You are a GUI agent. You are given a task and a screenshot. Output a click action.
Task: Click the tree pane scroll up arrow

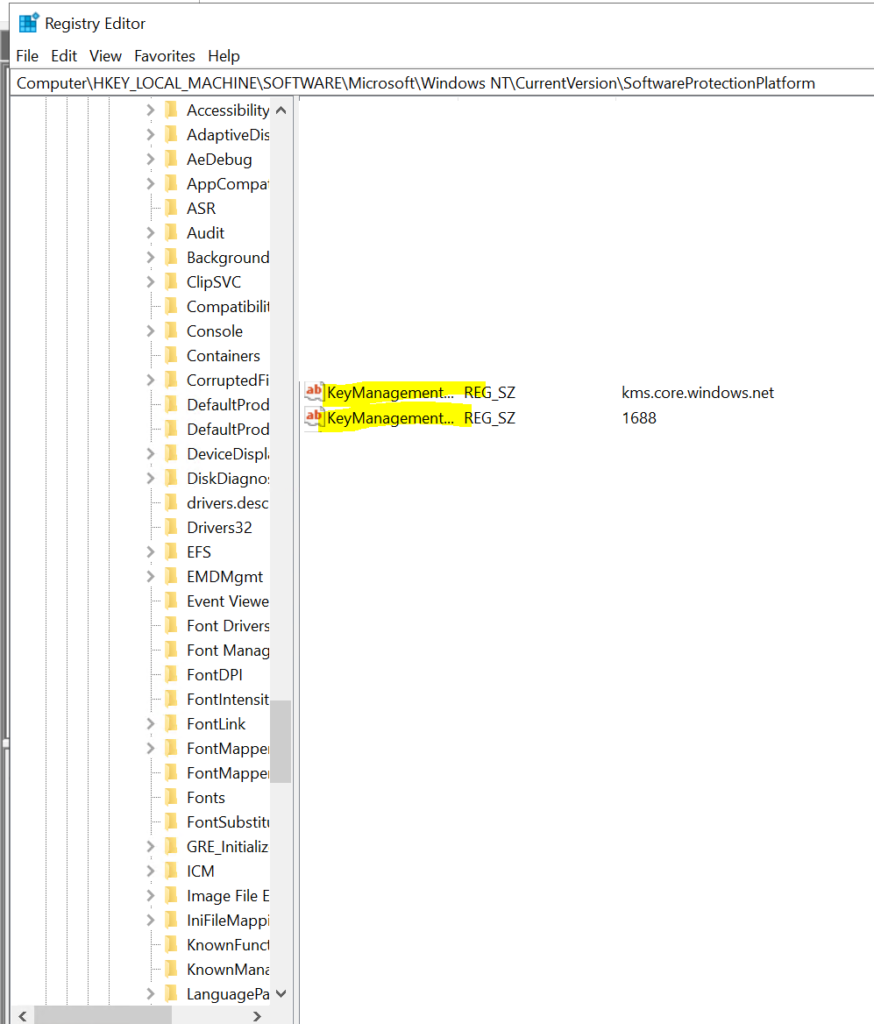[281, 110]
